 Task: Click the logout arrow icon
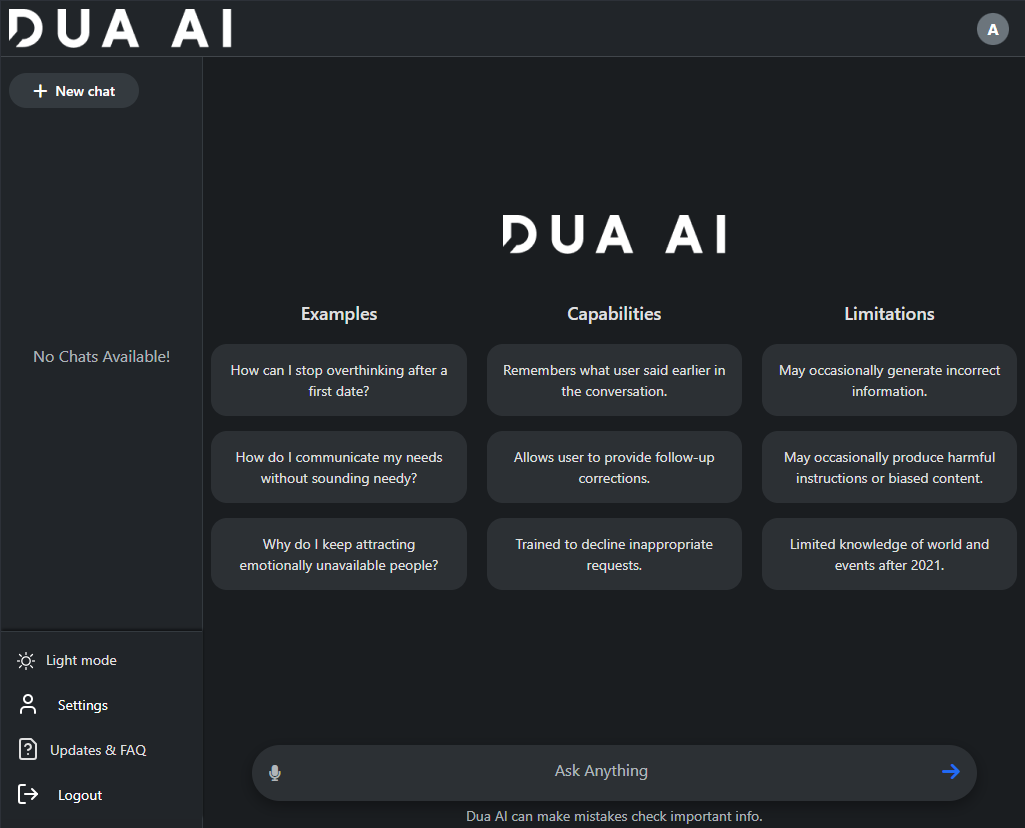pos(28,795)
